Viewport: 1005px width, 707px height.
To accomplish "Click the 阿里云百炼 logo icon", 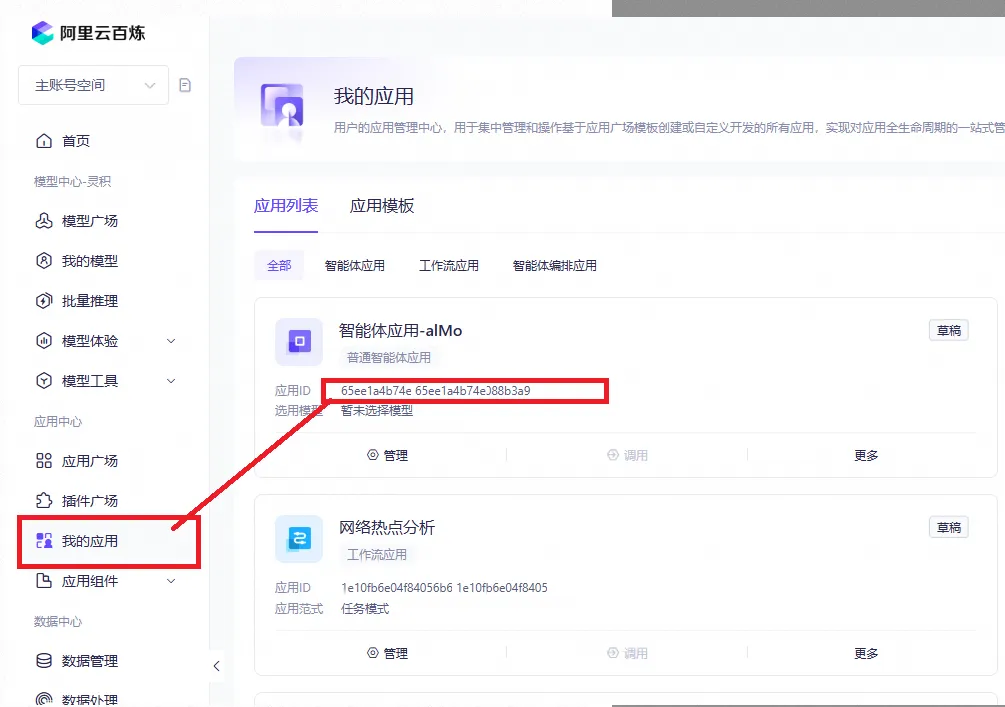I will [x=42, y=33].
